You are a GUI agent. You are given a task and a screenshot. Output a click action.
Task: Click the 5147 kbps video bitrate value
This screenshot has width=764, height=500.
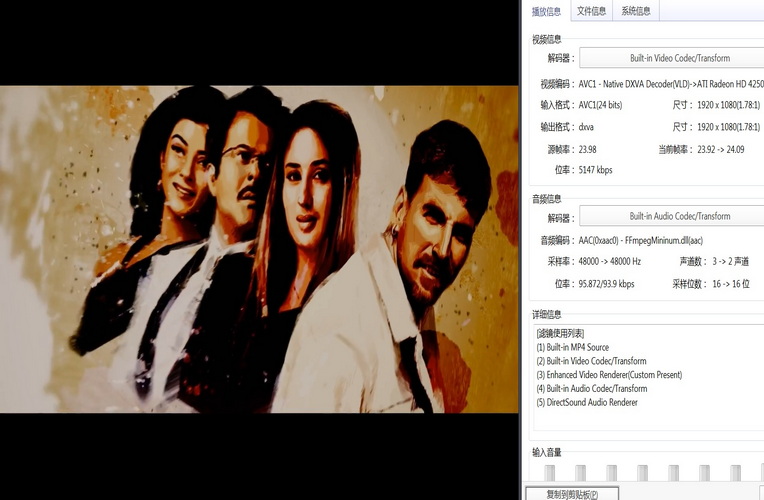pos(595,170)
